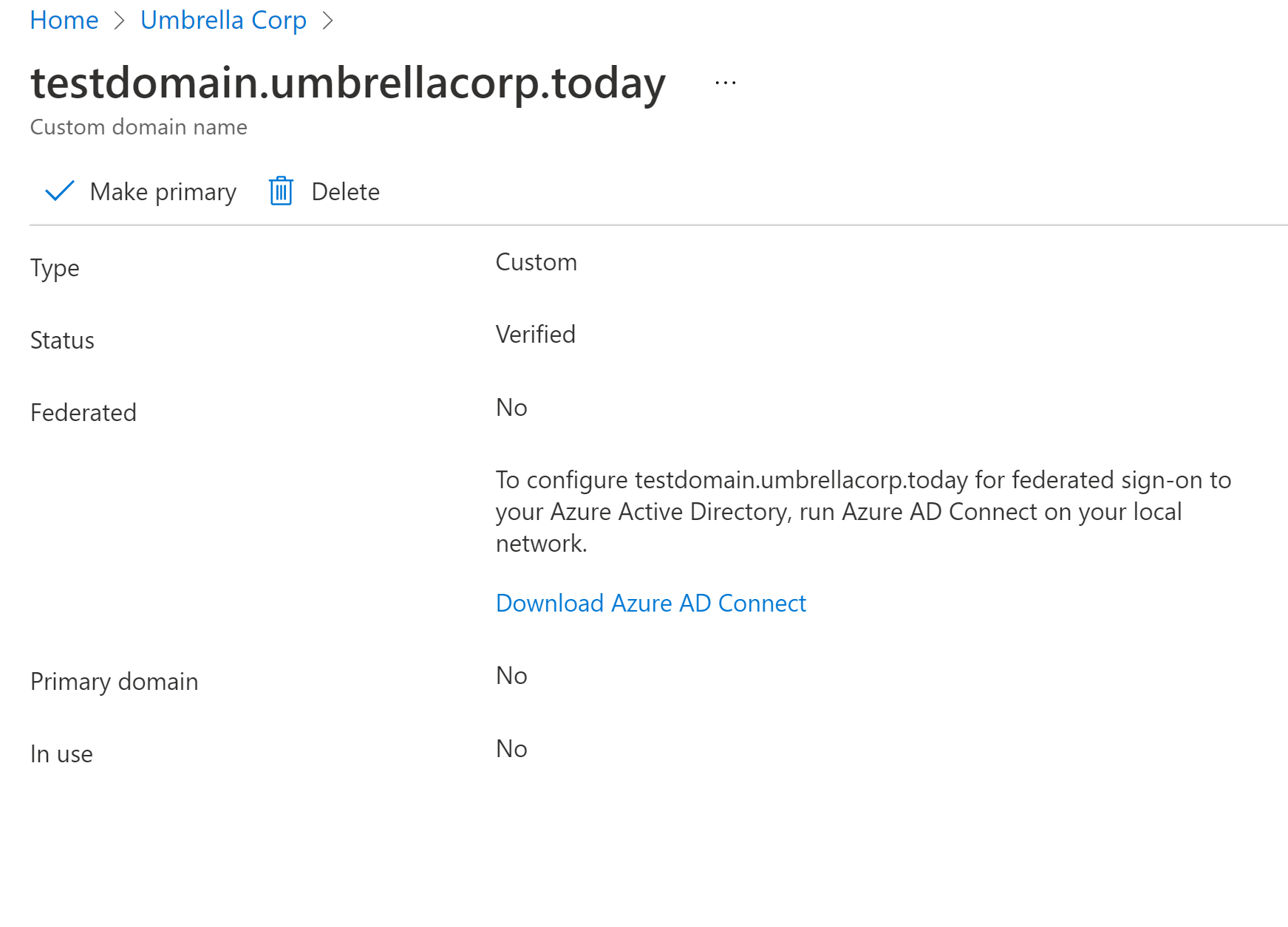Open the ellipsis more options menu
The width and height of the screenshot is (1288, 927).
(726, 83)
